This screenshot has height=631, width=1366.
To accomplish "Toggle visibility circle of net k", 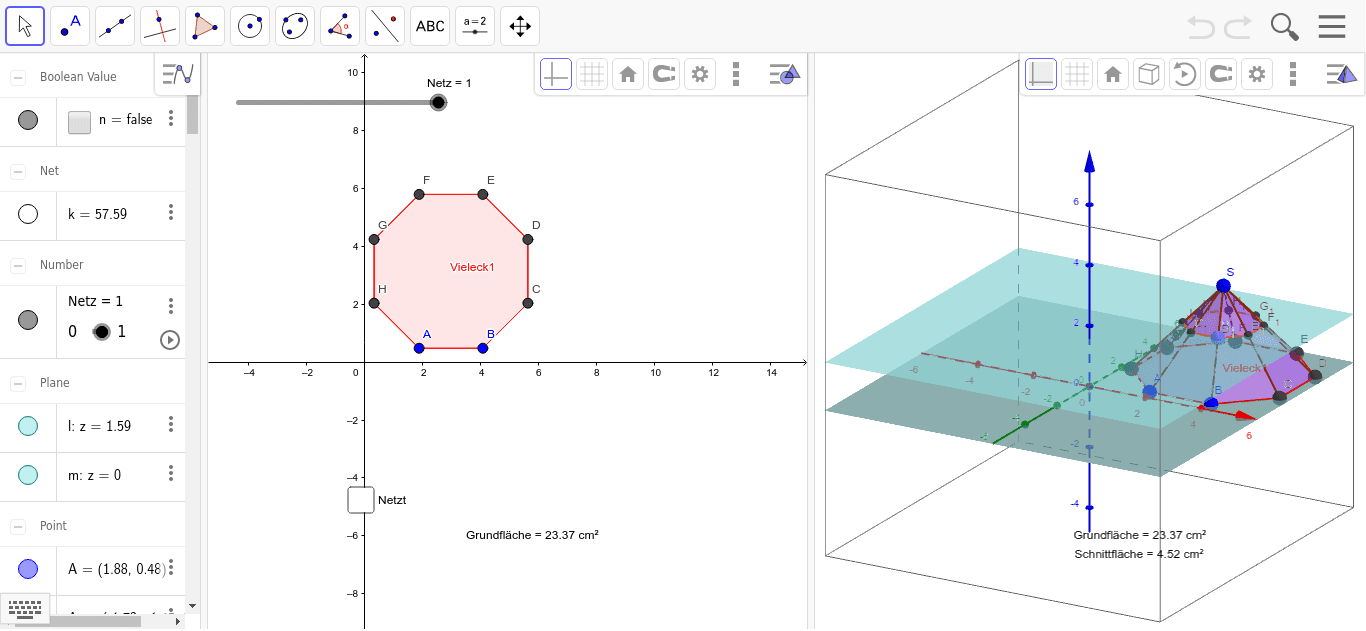I will tap(28, 214).
